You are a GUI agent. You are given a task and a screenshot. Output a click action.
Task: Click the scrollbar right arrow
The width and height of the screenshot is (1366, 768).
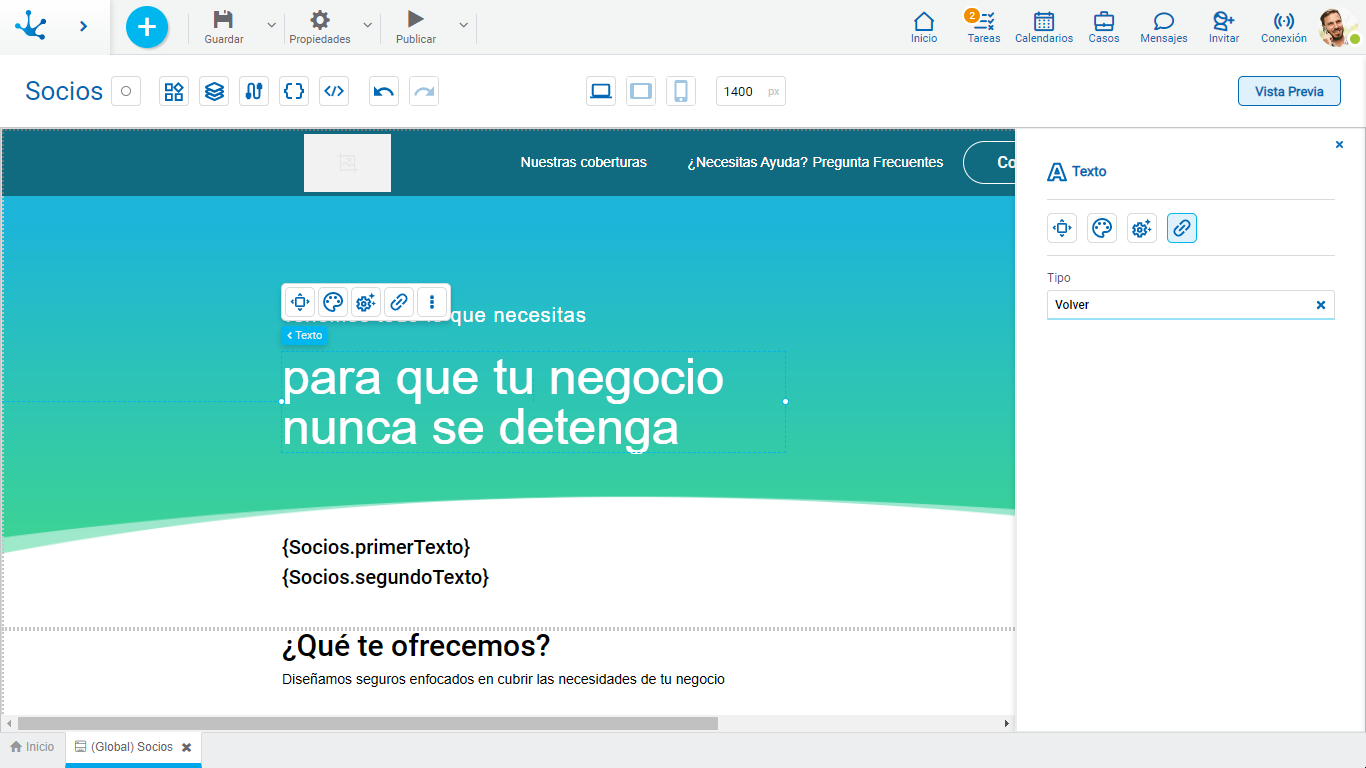(1007, 723)
